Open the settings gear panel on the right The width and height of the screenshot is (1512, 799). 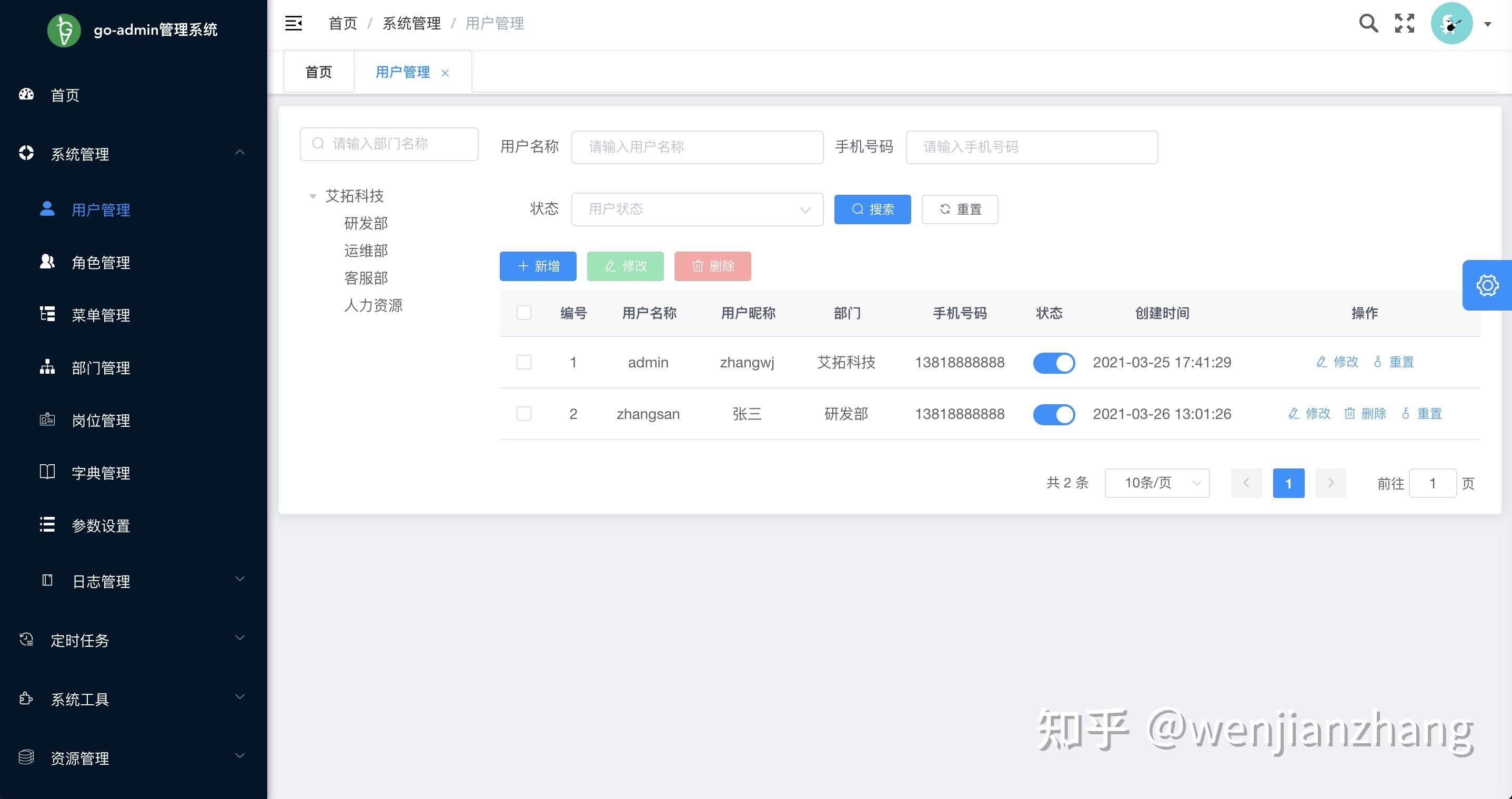pyautogui.click(x=1486, y=285)
